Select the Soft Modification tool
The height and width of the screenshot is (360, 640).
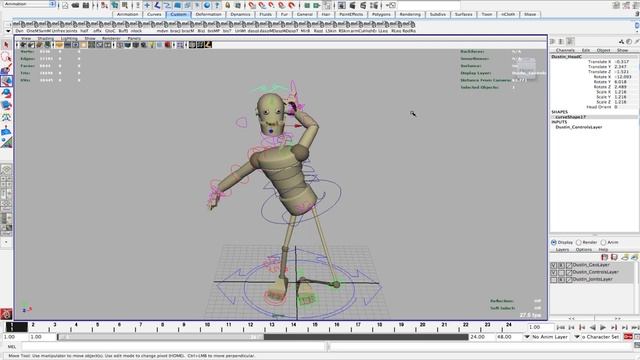[6, 131]
